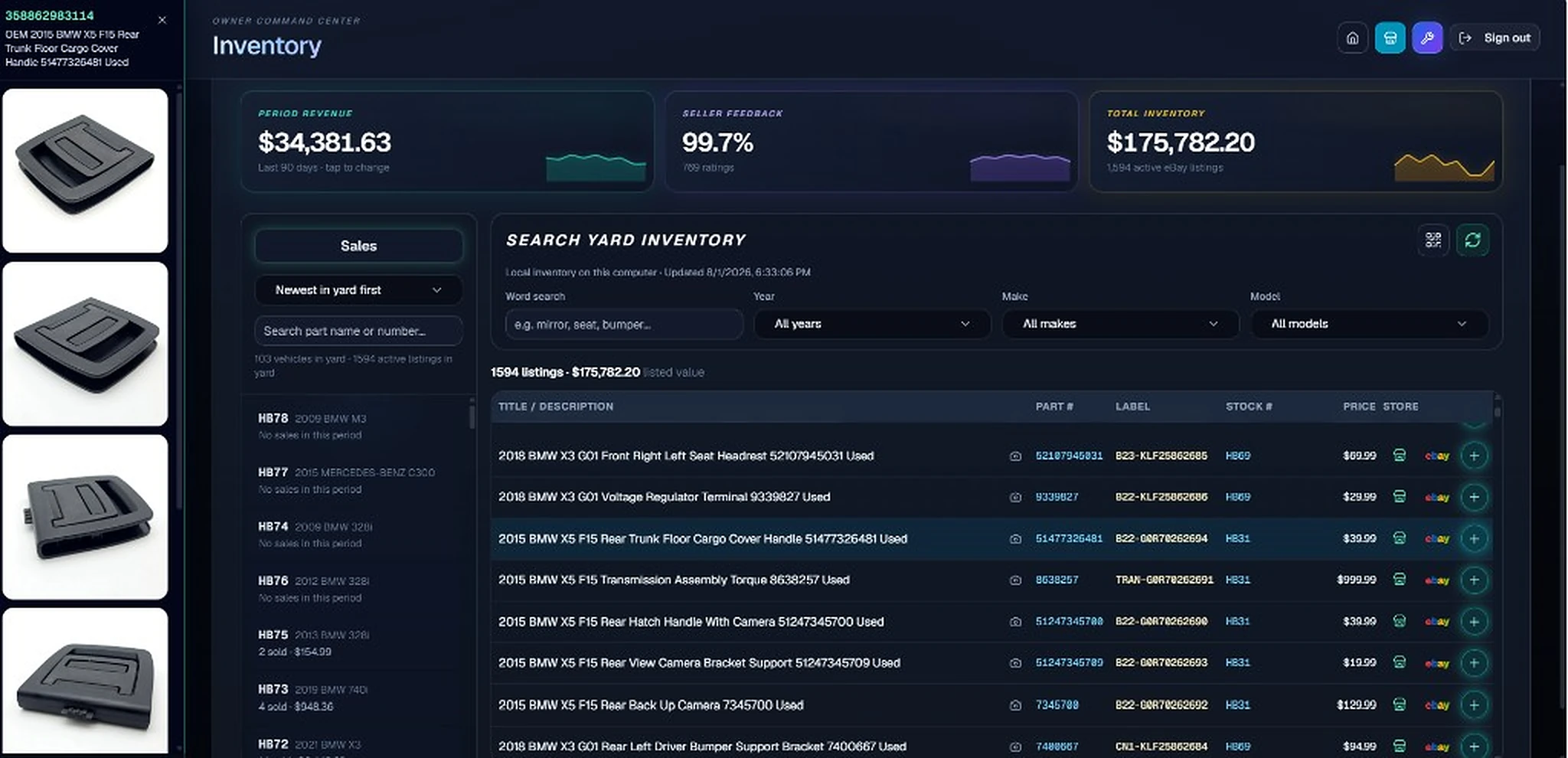Open store icon for Transmission Assembly row
This screenshot has width=1568, height=758.
tap(1400, 580)
